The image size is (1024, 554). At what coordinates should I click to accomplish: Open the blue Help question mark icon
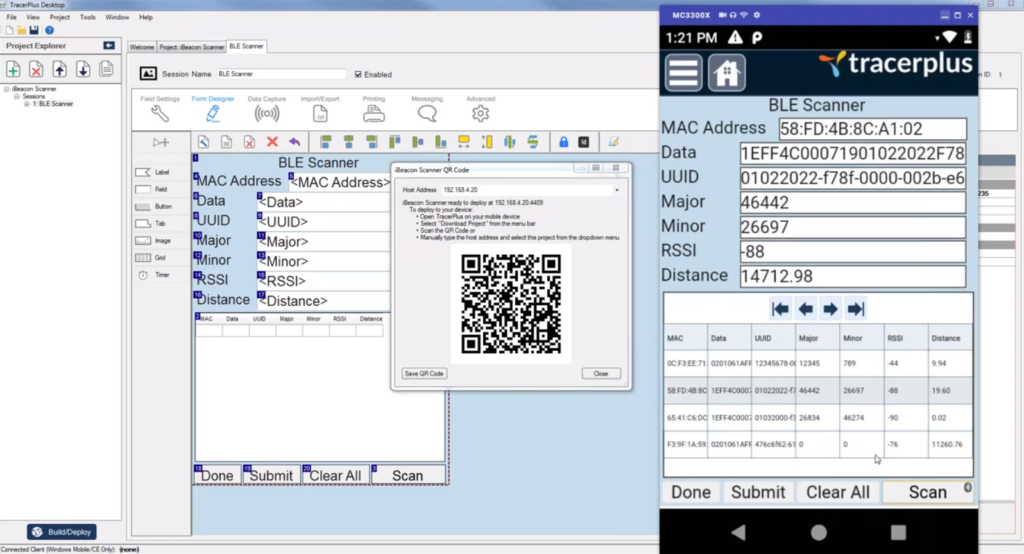tap(49, 30)
